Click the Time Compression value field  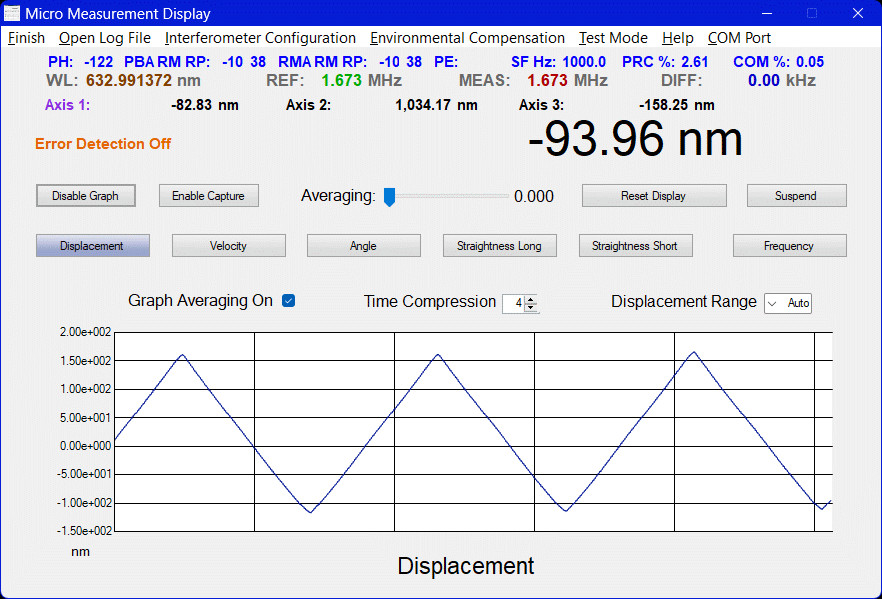click(x=514, y=303)
